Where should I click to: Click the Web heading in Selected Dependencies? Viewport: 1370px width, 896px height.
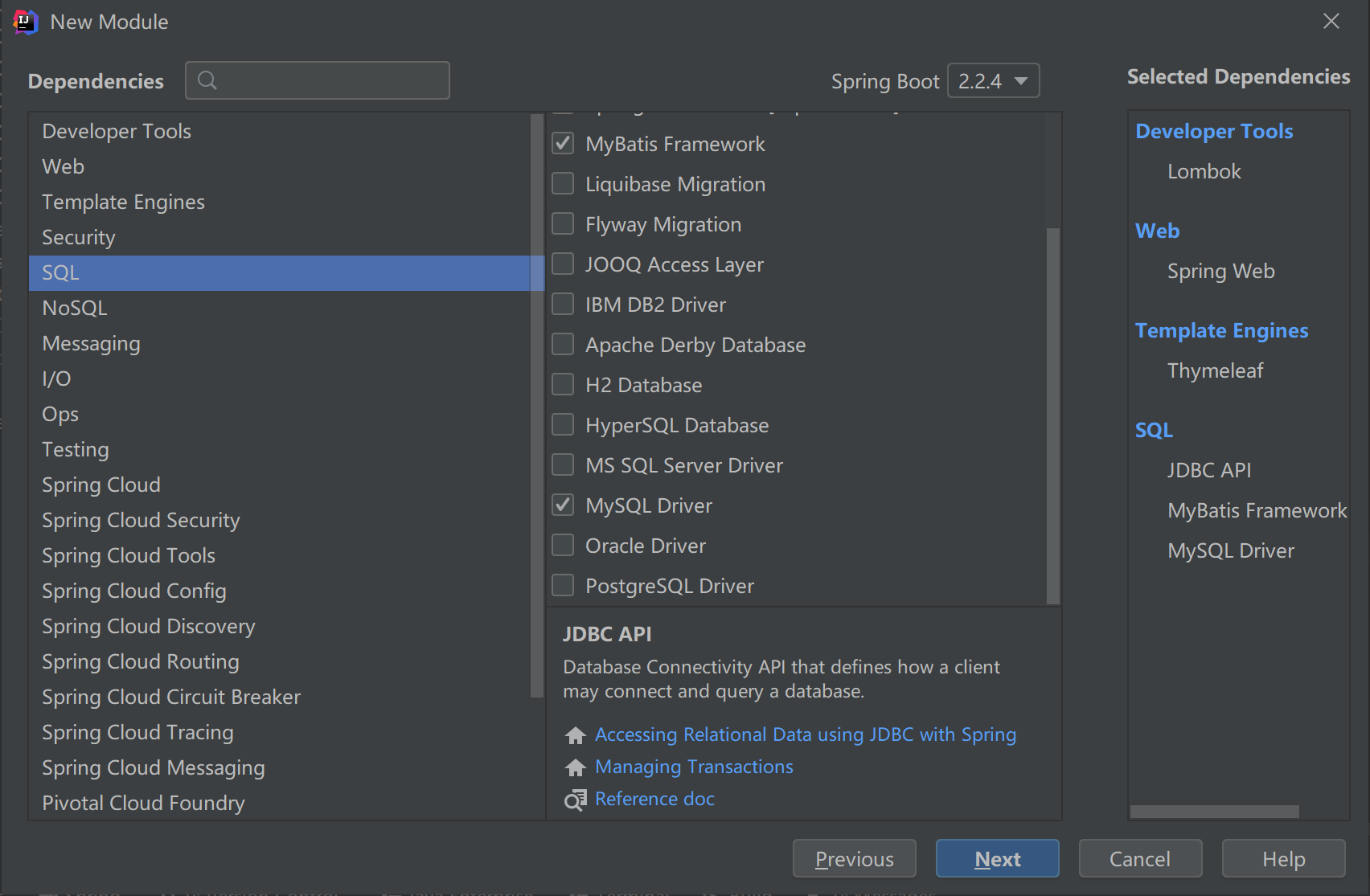[1157, 231]
